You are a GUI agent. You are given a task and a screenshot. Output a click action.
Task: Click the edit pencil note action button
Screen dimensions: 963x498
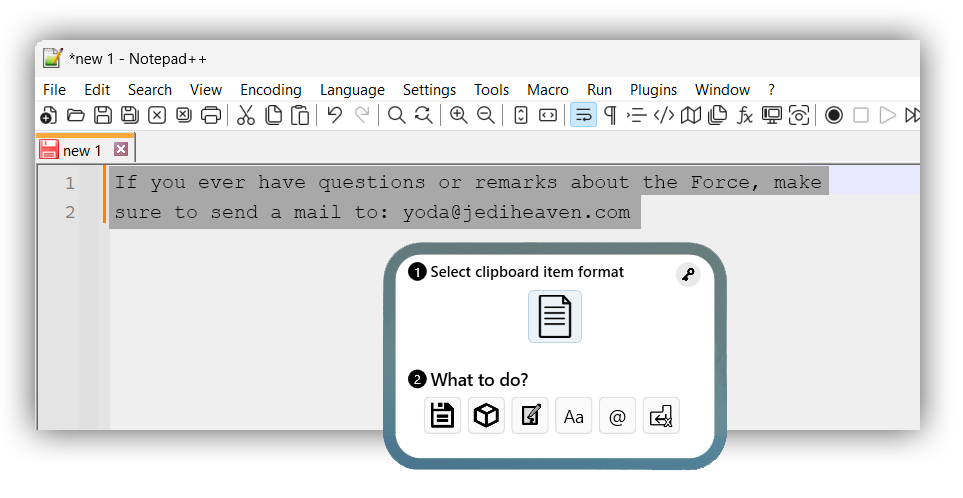point(530,416)
